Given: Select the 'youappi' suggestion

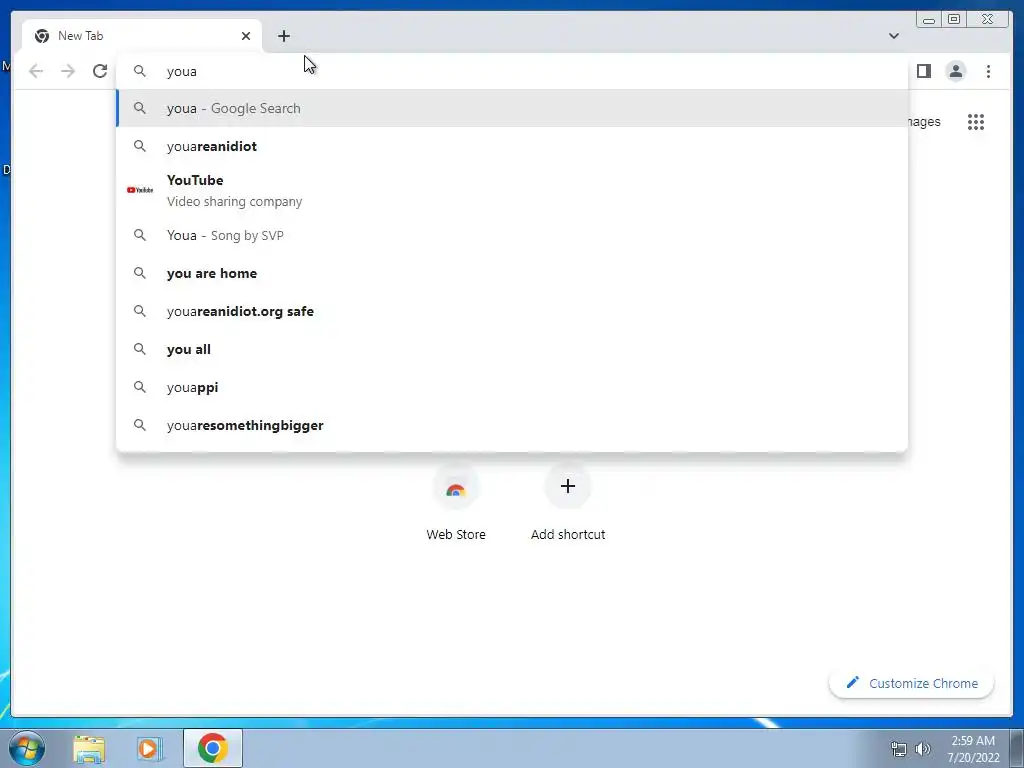Looking at the screenshot, I should coord(512,387).
